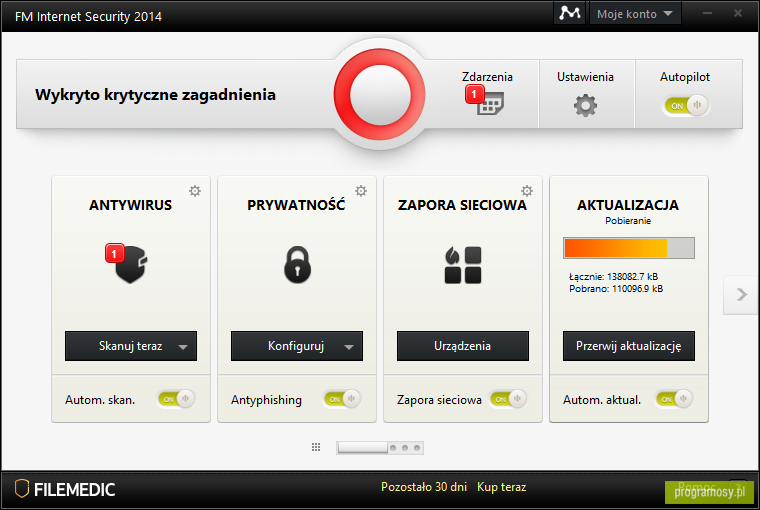Click the Prywatność padlock icon

[297, 264]
